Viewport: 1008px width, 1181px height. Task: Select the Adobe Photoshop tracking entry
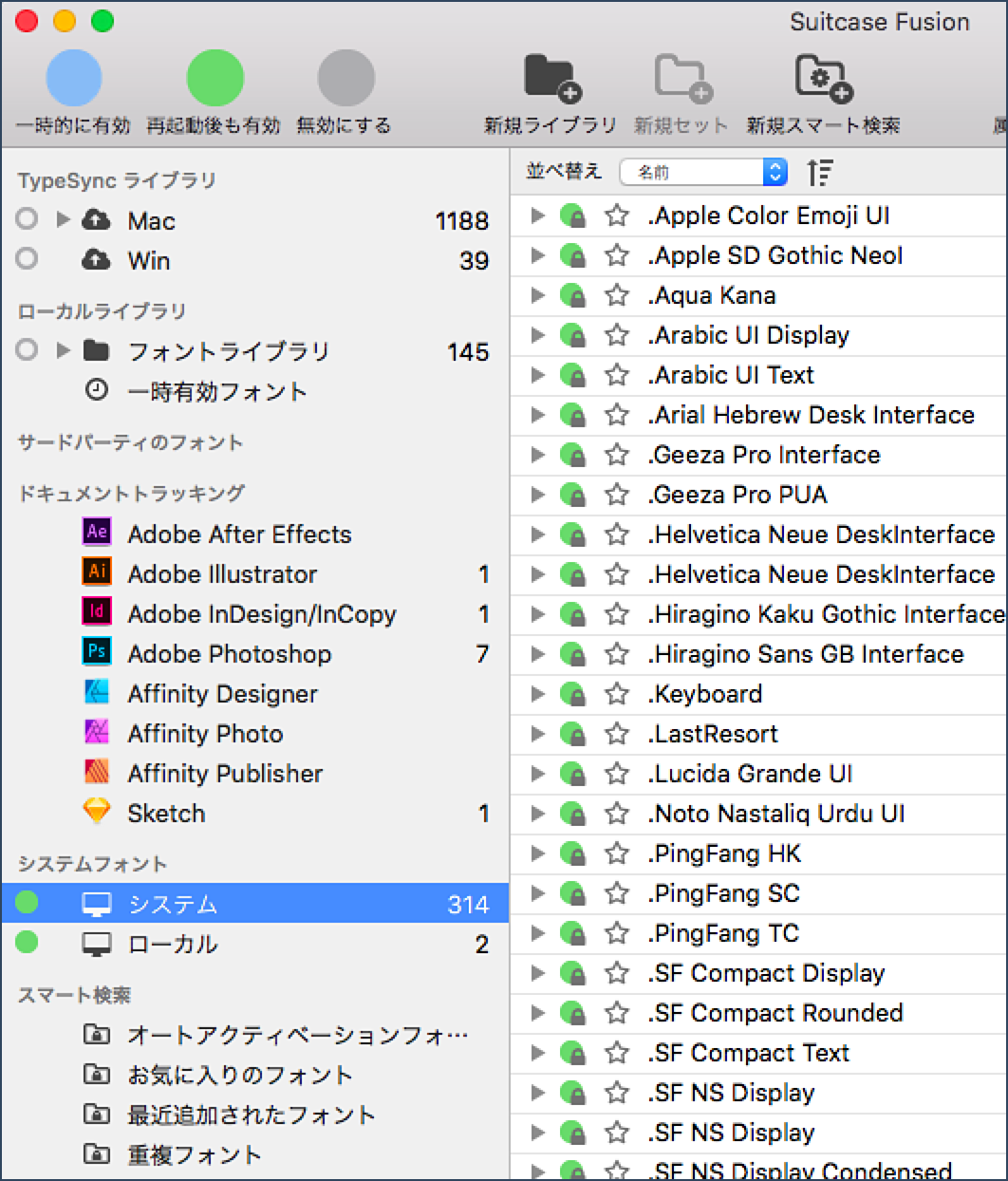(x=230, y=654)
